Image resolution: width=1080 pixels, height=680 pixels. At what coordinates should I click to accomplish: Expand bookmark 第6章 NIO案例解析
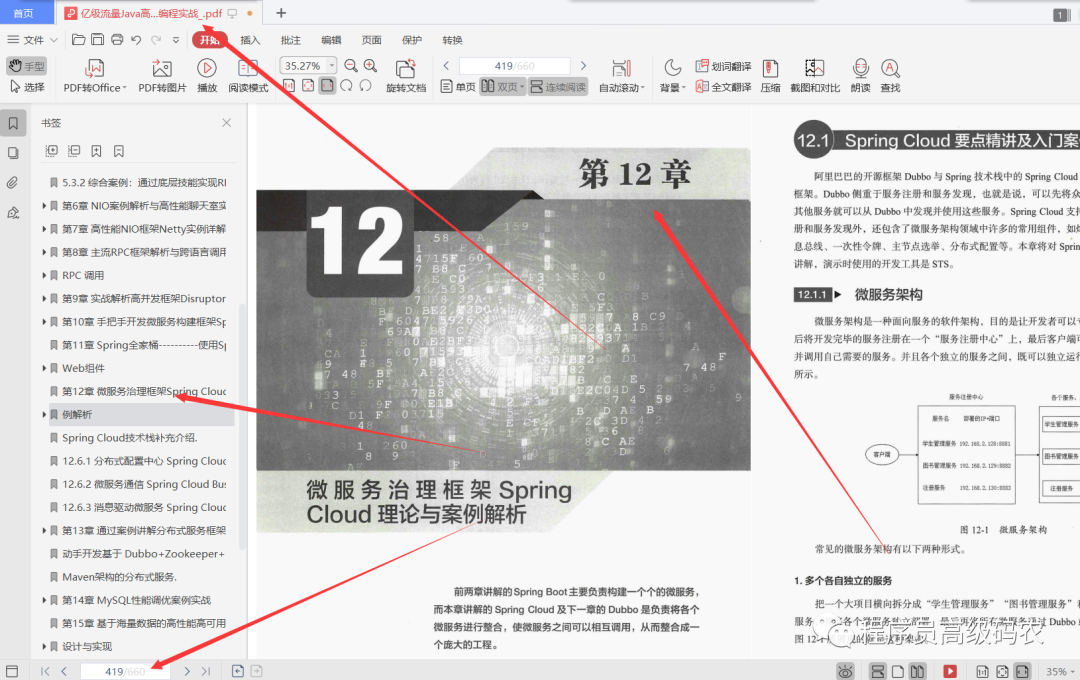coord(44,206)
